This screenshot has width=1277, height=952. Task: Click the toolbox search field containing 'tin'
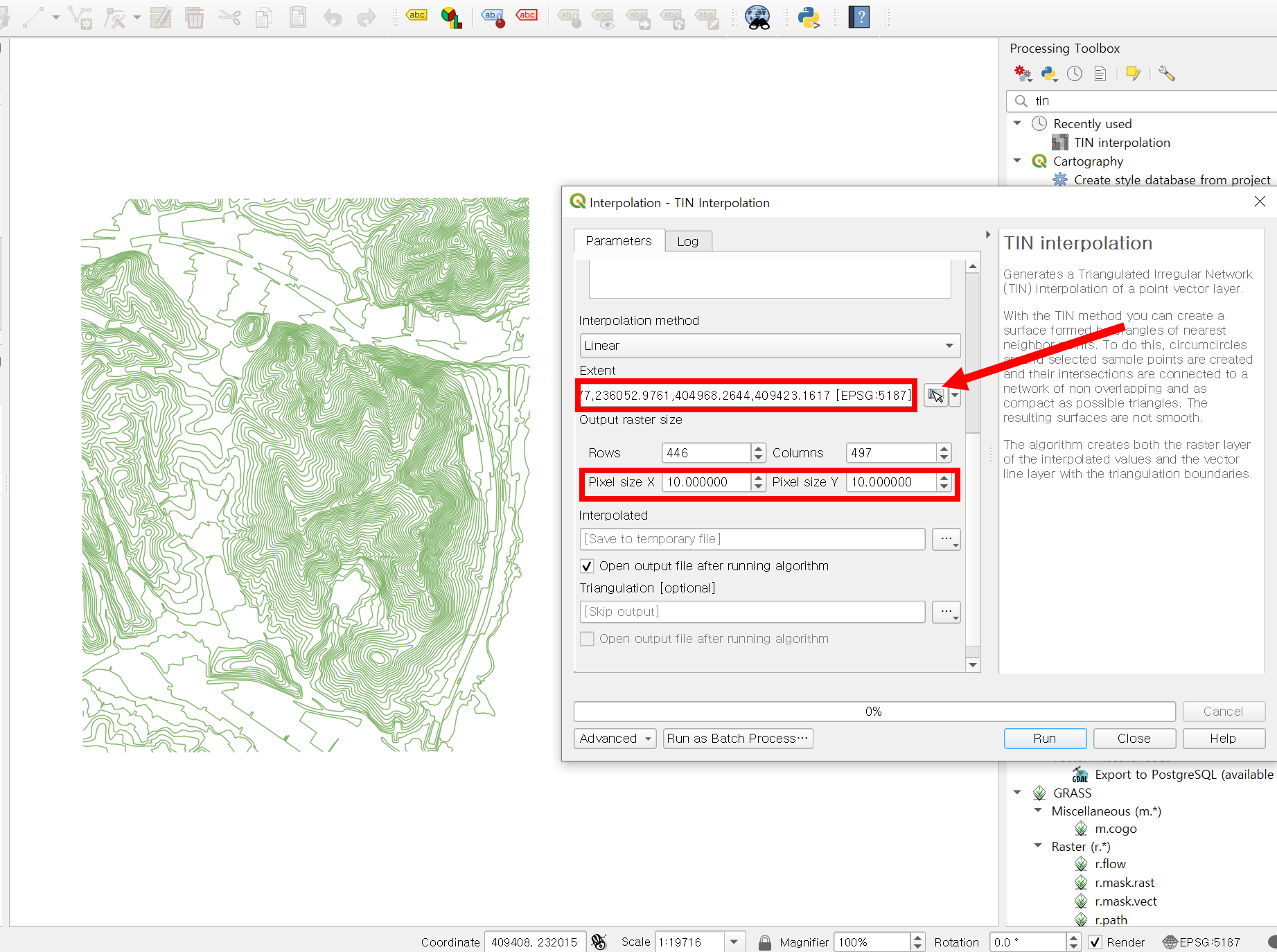(x=1143, y=101)
